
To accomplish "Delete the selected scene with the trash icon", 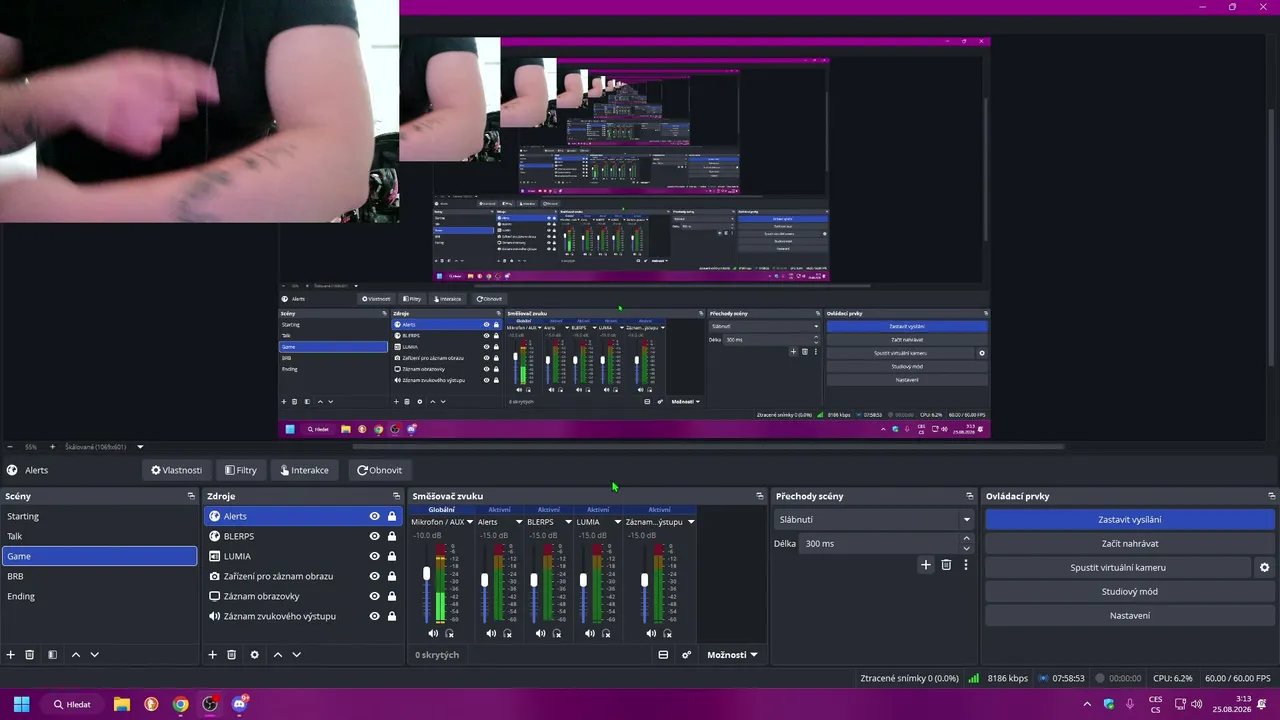I will coord(30,655).
